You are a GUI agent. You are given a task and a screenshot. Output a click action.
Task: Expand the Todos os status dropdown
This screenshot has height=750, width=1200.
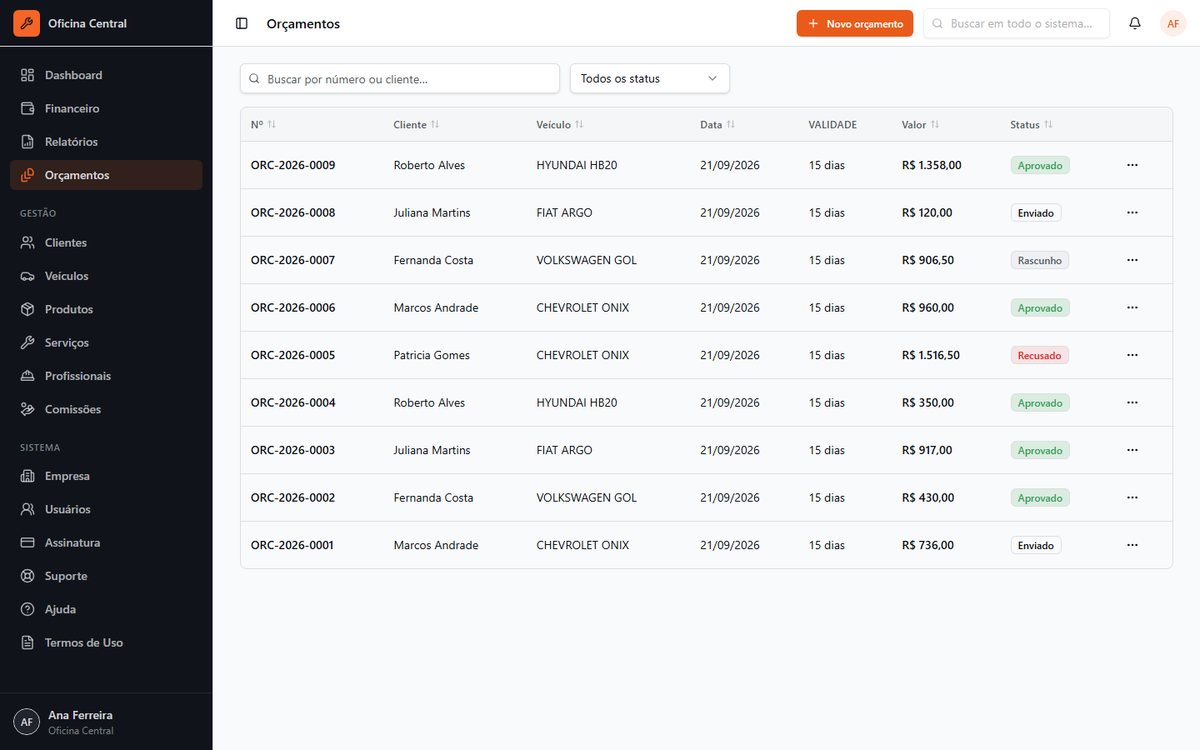coord(650,79)
